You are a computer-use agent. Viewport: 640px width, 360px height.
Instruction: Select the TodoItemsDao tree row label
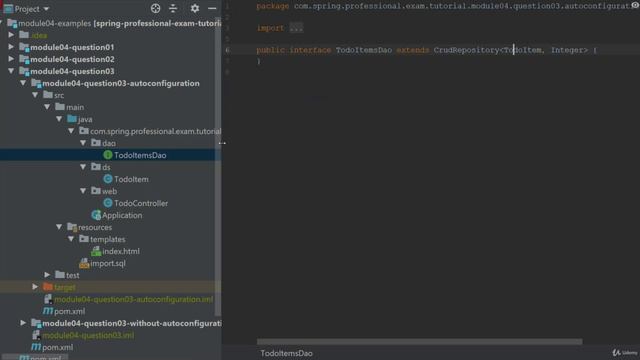(140, 155)
